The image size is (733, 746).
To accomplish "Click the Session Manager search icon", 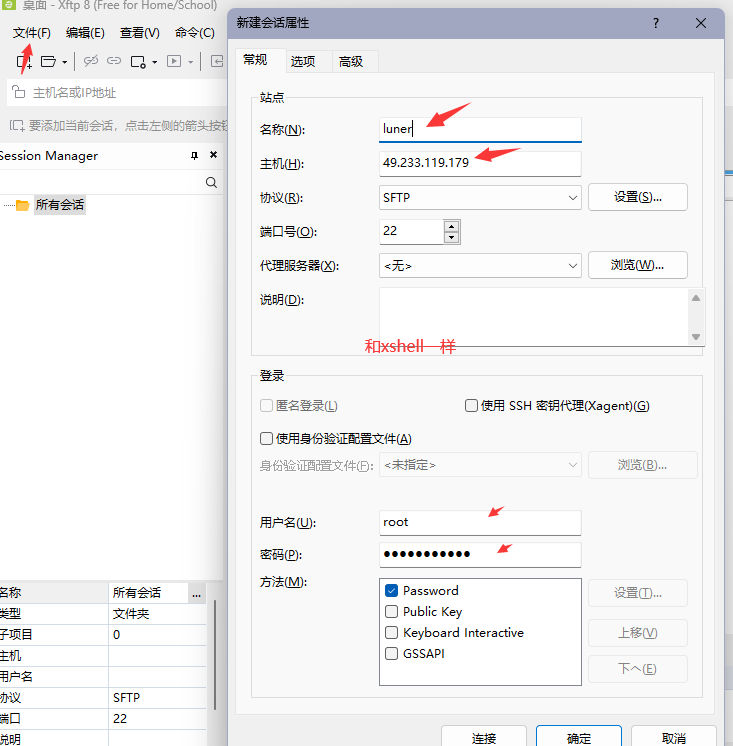I will click(211, 182).
